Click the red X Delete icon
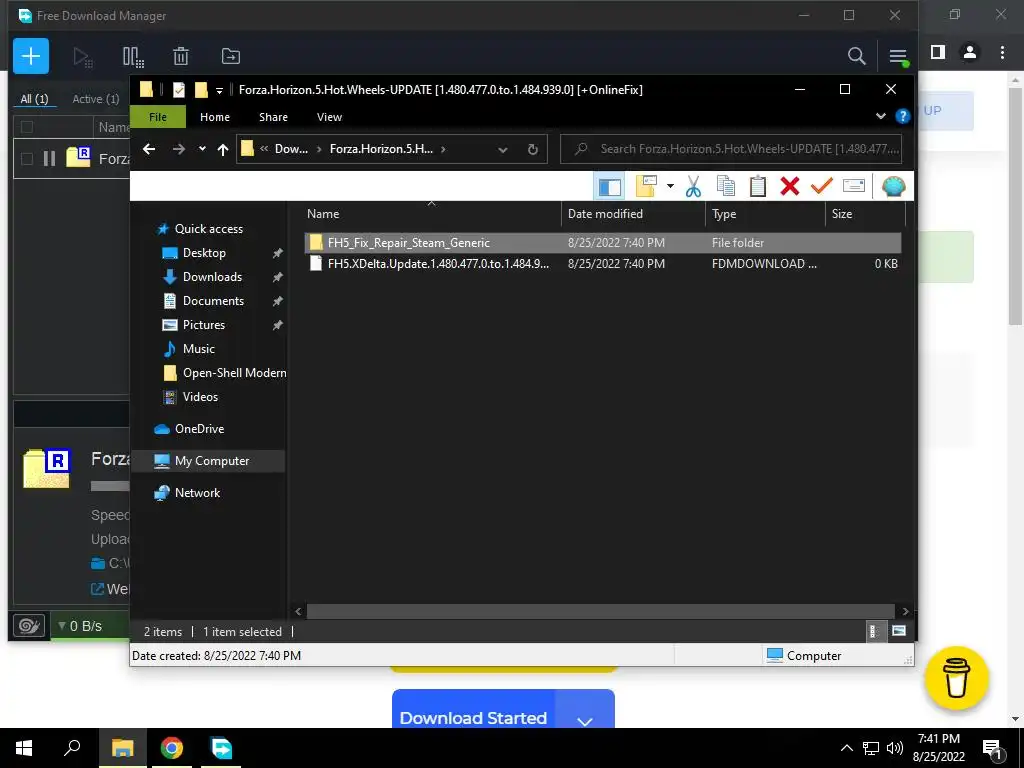The height and width of the screenshot is (768, 1024). point(790,186)
